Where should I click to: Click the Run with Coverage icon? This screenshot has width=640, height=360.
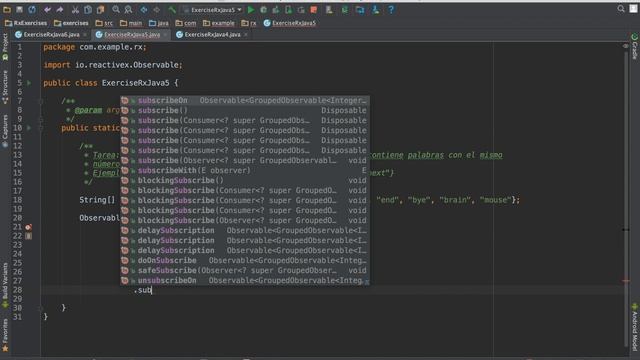(276, 9)
